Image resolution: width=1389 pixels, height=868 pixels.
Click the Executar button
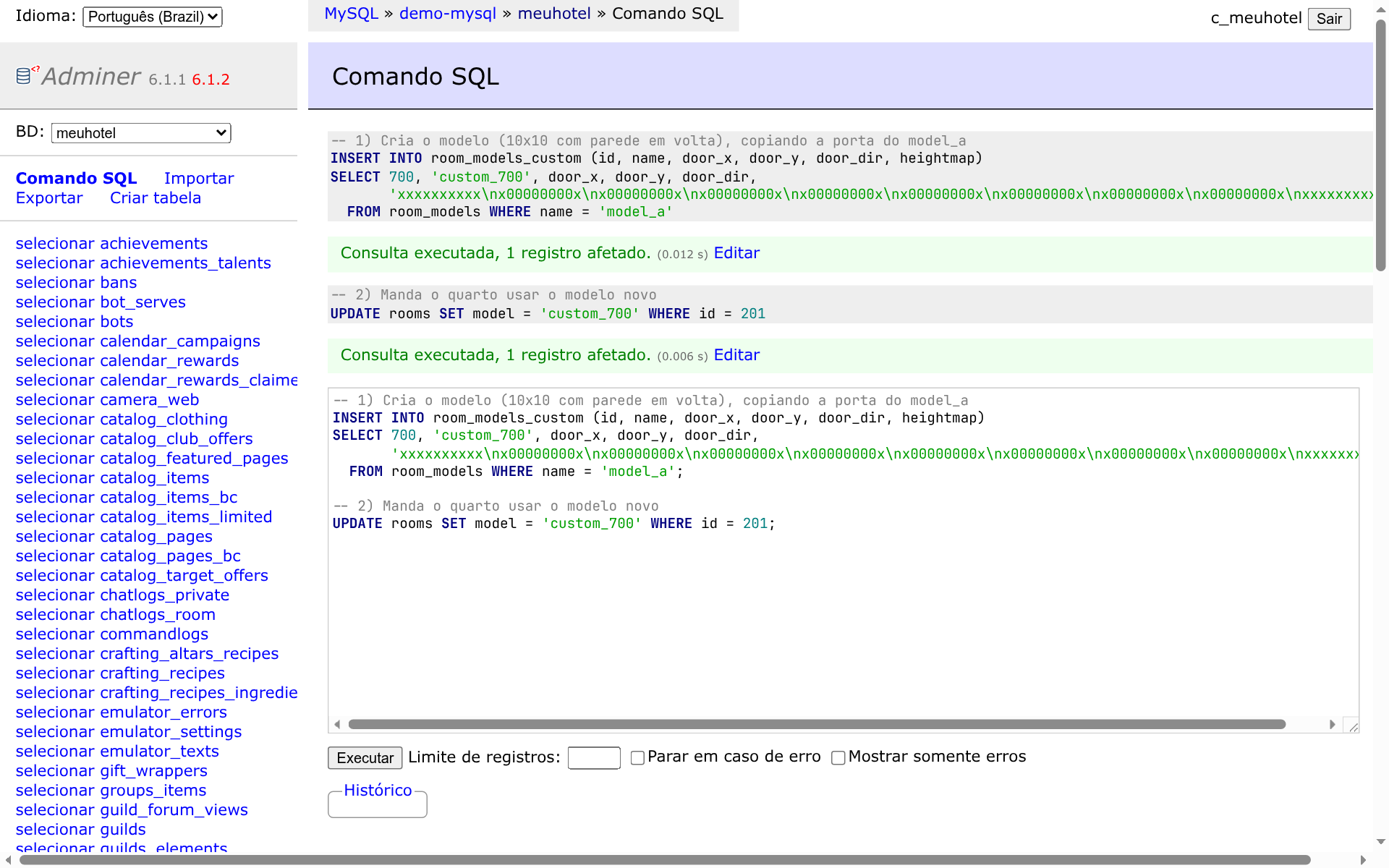pos(365,757)
